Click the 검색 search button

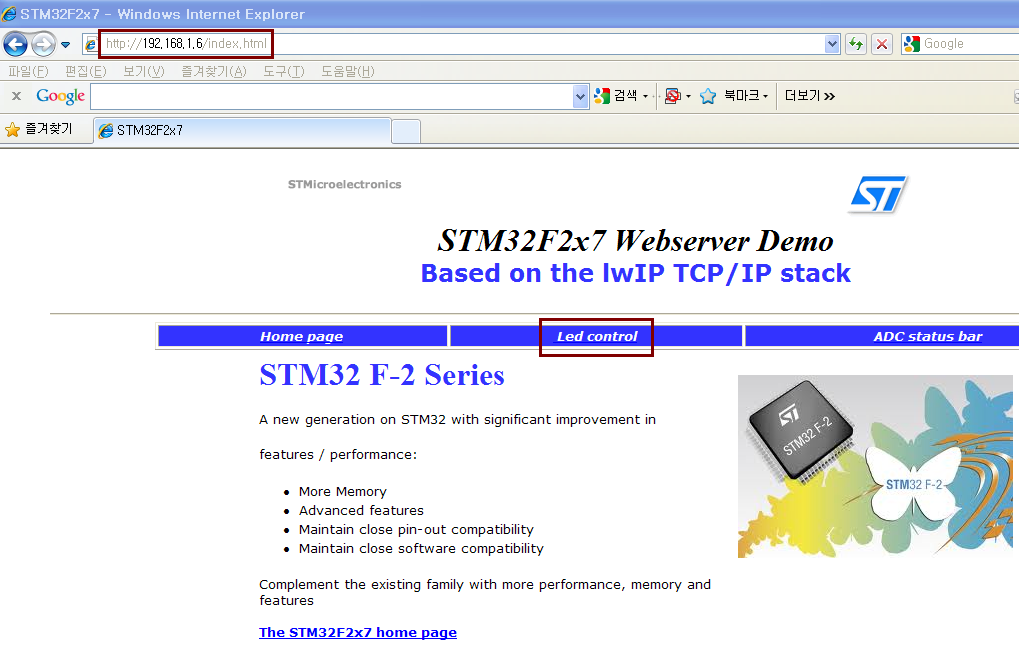[x=616, y=96]
